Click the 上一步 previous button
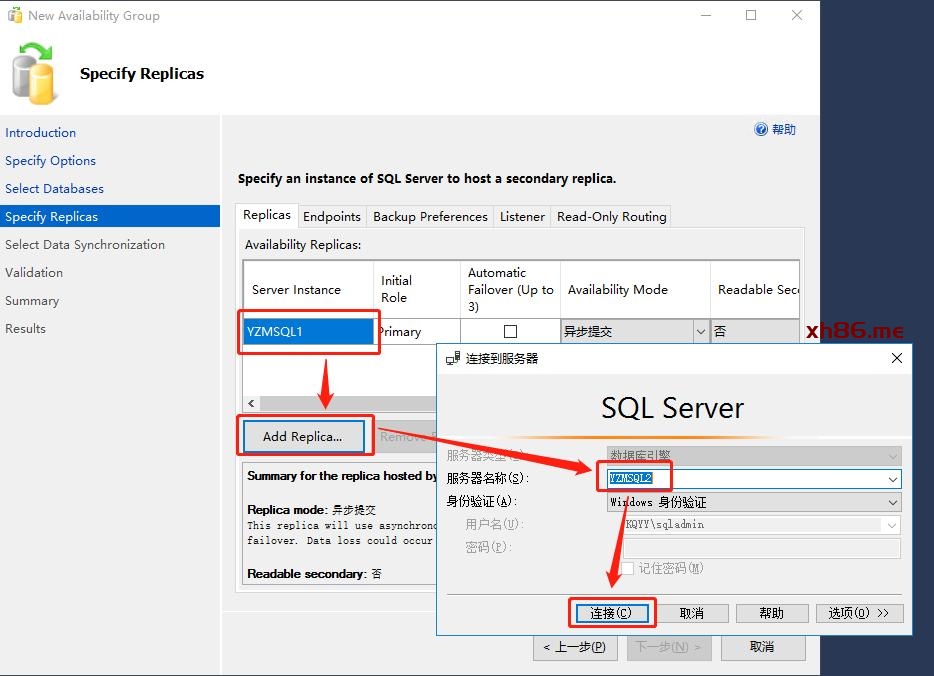Image resolution: width=934 pixels, height=676 pixels. point(574,647)
